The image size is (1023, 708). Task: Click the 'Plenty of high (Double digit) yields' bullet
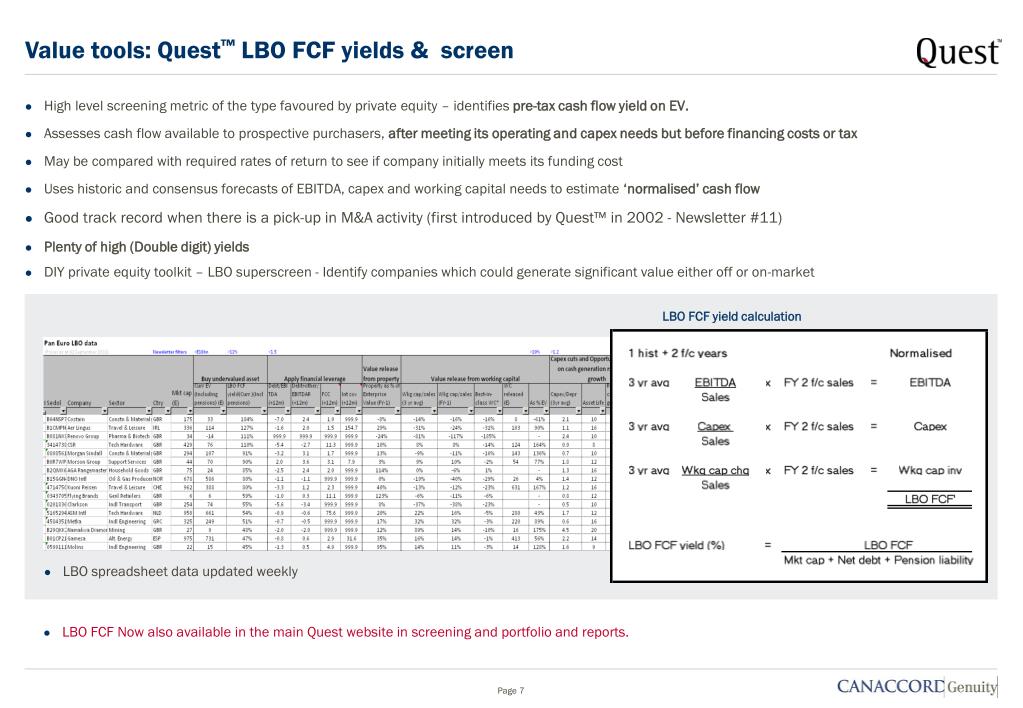(x=146, y=247)
